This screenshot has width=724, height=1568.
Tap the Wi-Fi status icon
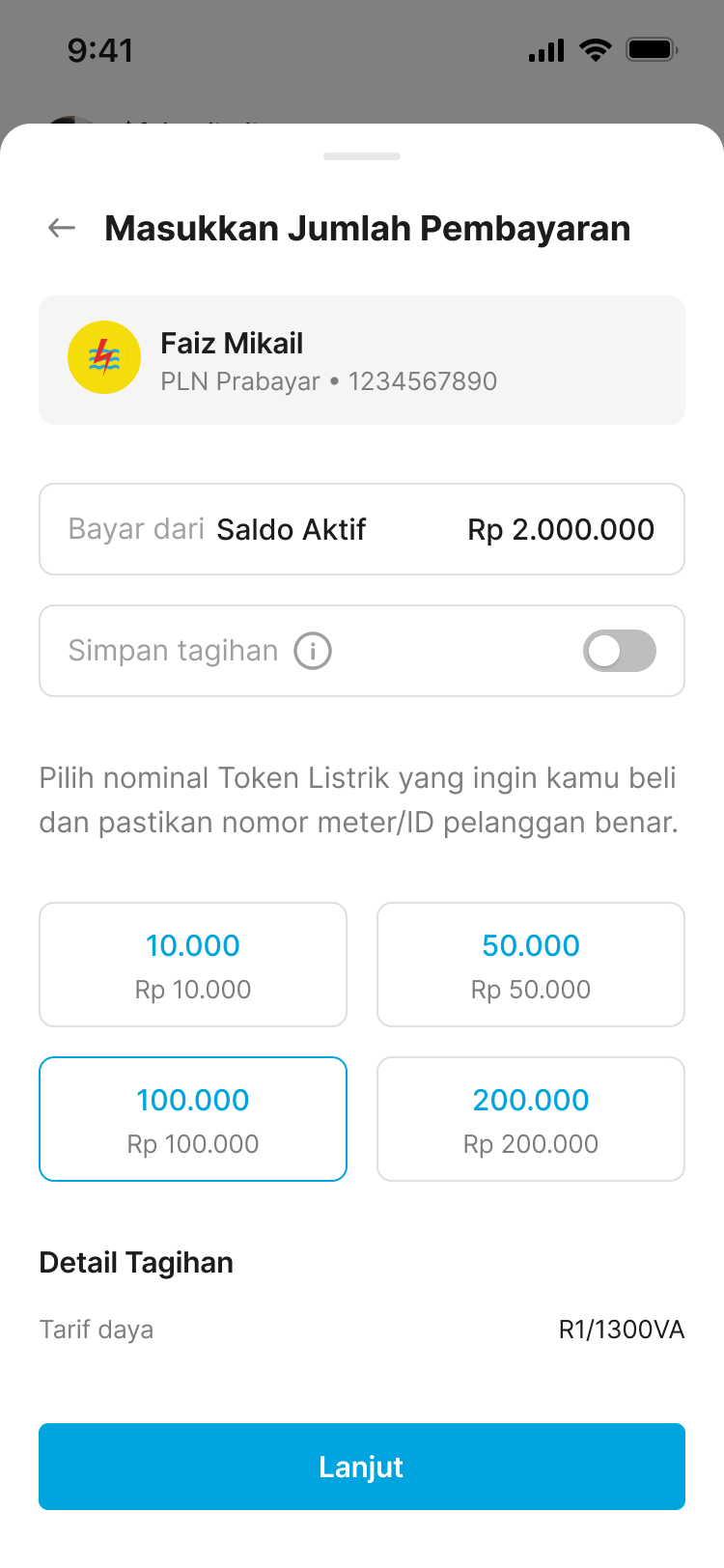(x=596, y=50)
